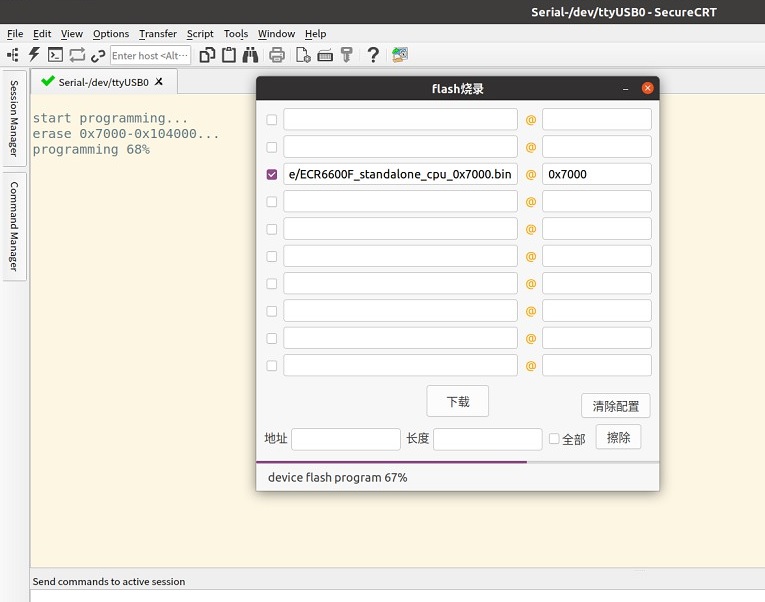Open Find using the binoculars icon
The height and width of the screenshot is (602, 765).
[x=250, y=55]
